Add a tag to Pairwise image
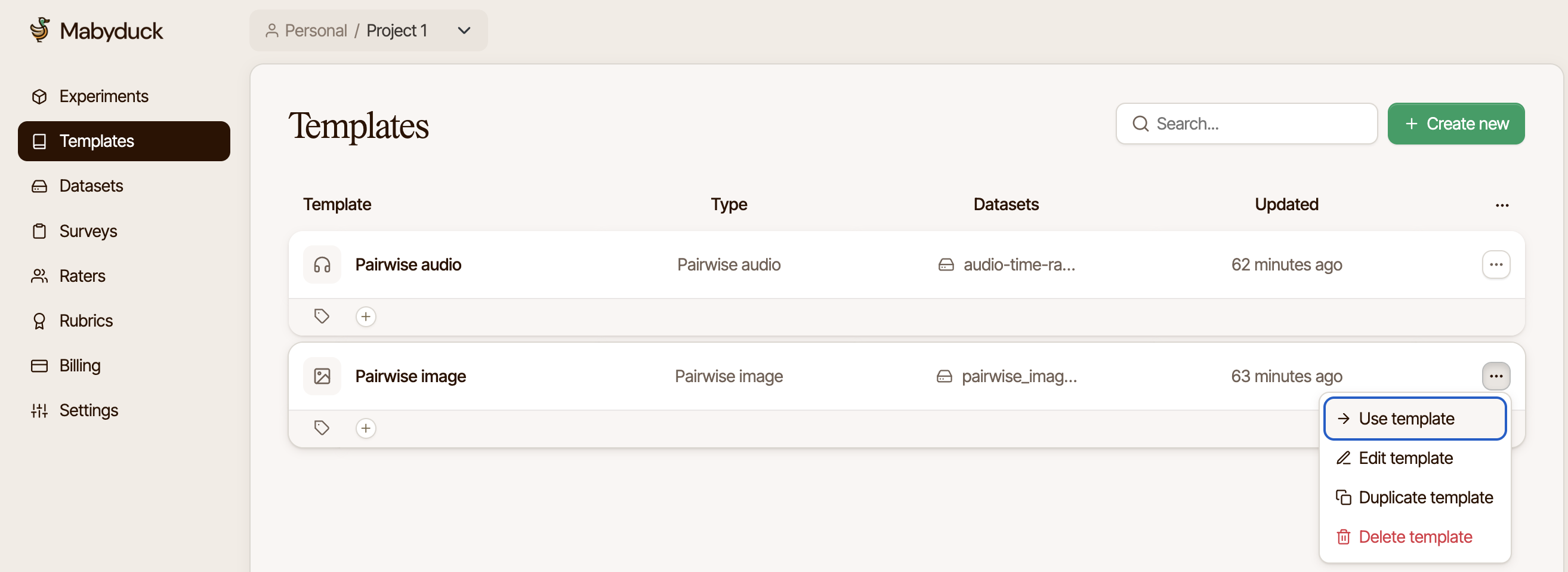 (x=366, y=428)
